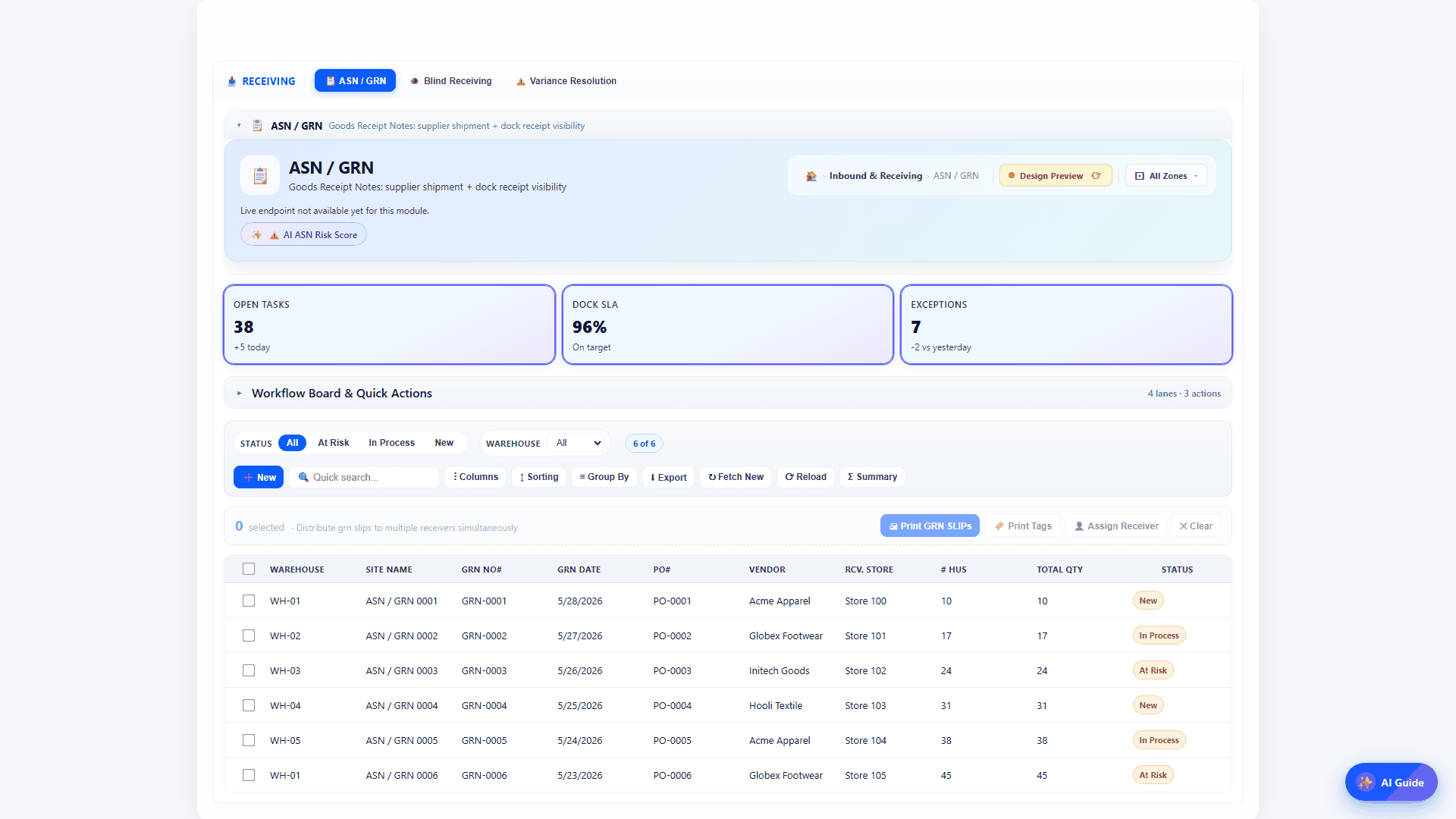Screen dimensions: 1456x819
Task: Click the large ASN / GRN clipboard tile
Action: 260,175
